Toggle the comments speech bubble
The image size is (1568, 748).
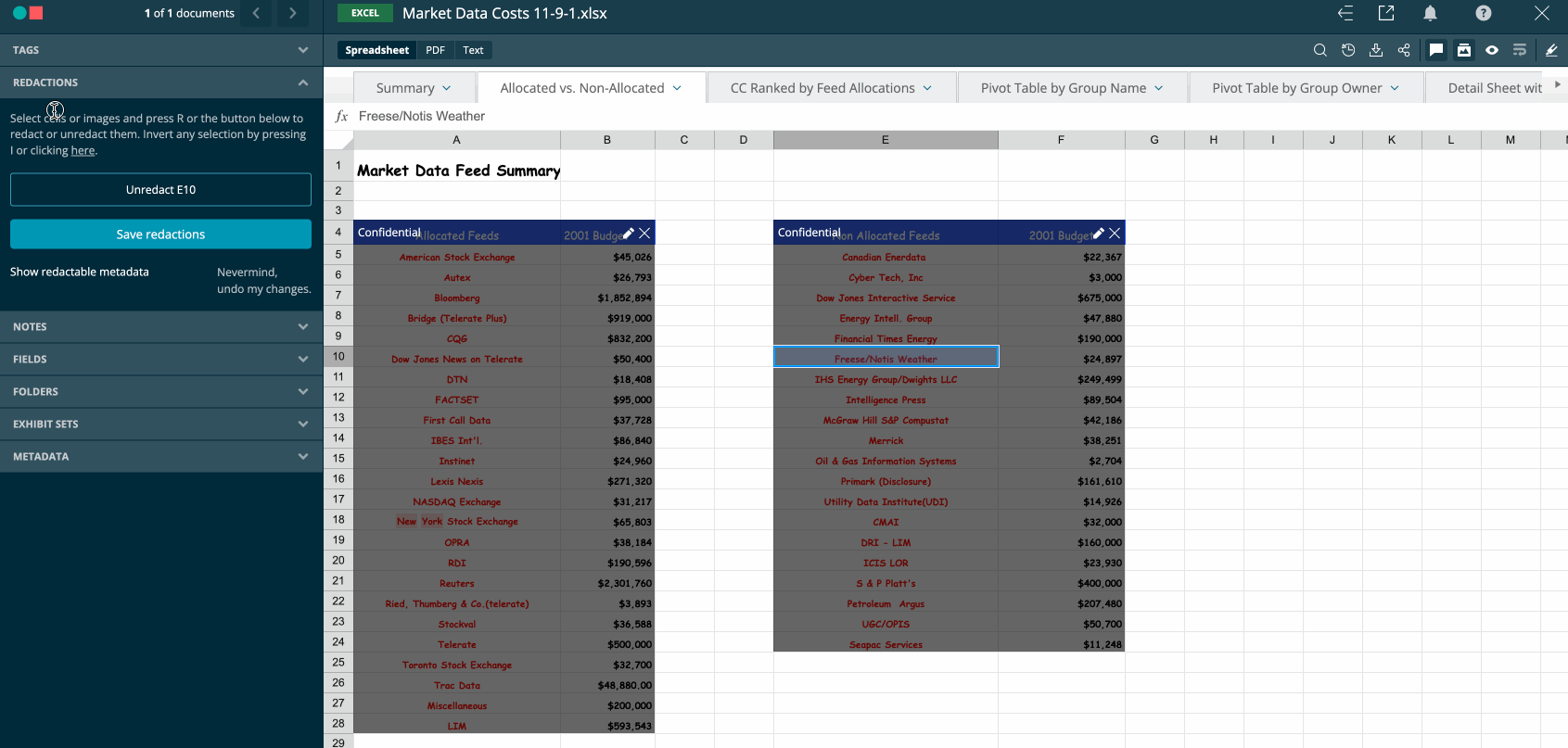tap(1436, 50)
